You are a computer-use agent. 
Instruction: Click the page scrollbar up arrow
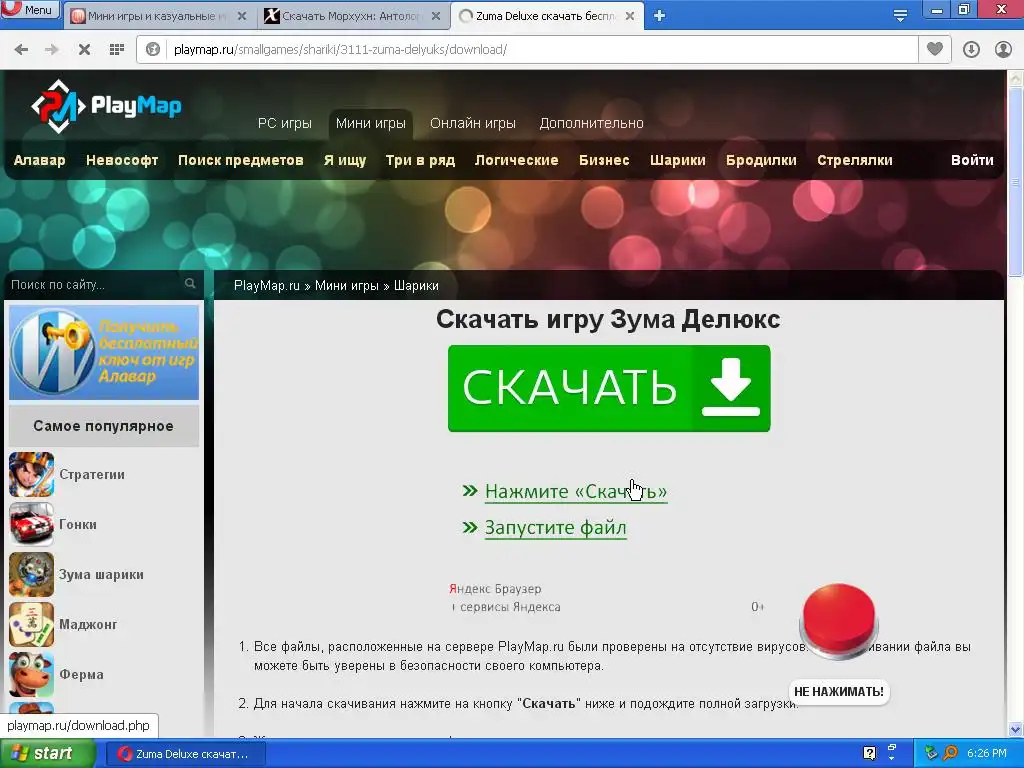[x=1016, y=79]
